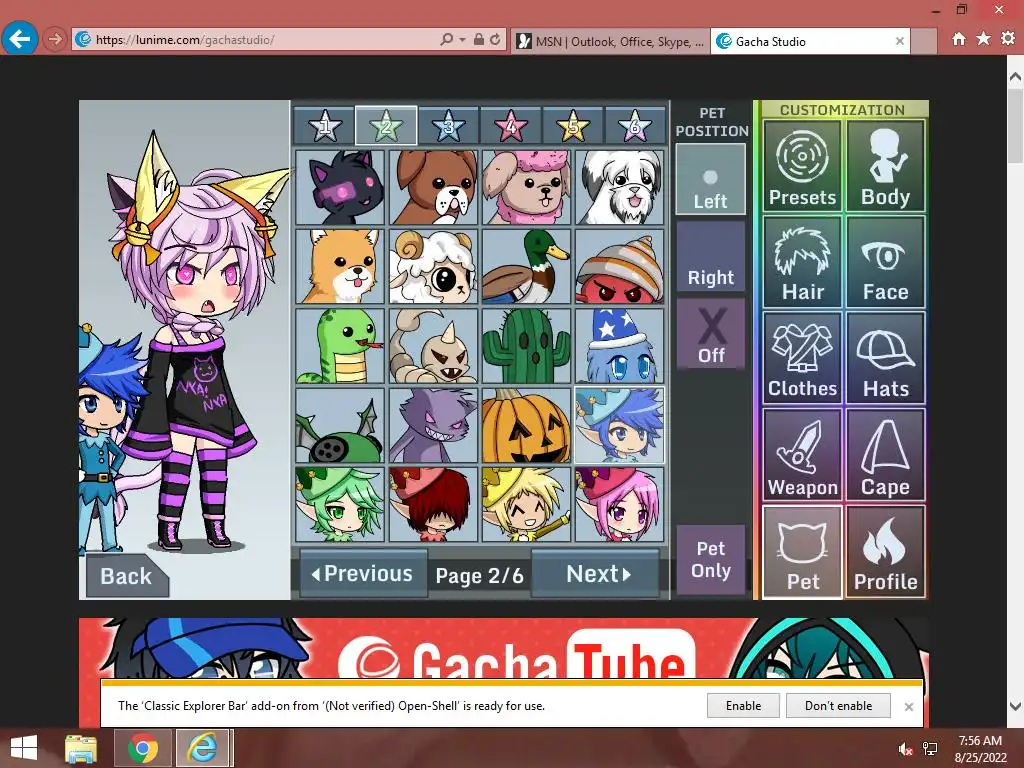Choose Don't enable for the add-on
This screenshot has width=1024, height=768.
[x=839, y=706]
